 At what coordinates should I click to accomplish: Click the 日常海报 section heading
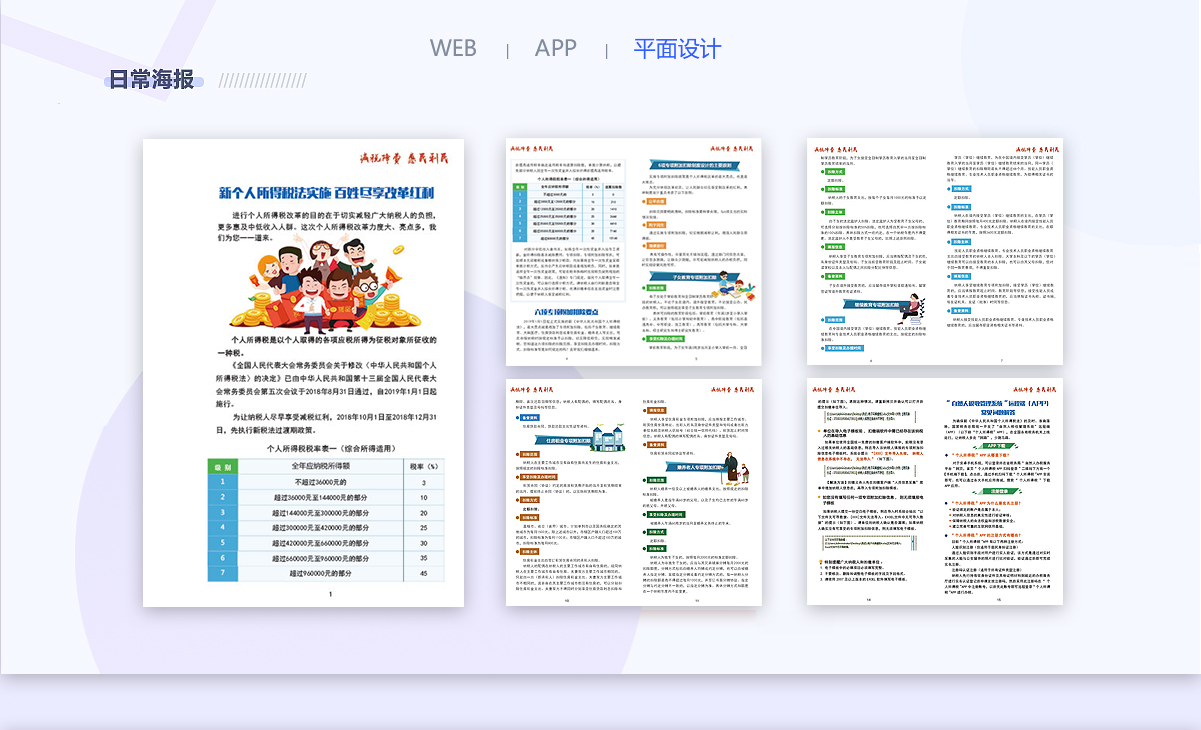click(x=151, y=80)
